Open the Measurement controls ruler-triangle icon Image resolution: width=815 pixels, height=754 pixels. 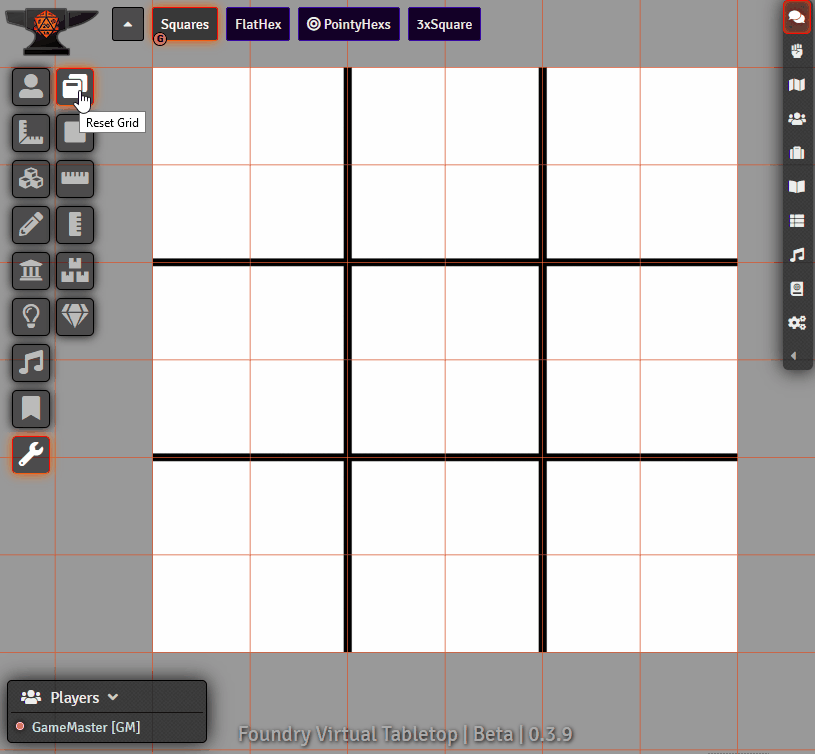pyautogui.click(x=31, y=133)
